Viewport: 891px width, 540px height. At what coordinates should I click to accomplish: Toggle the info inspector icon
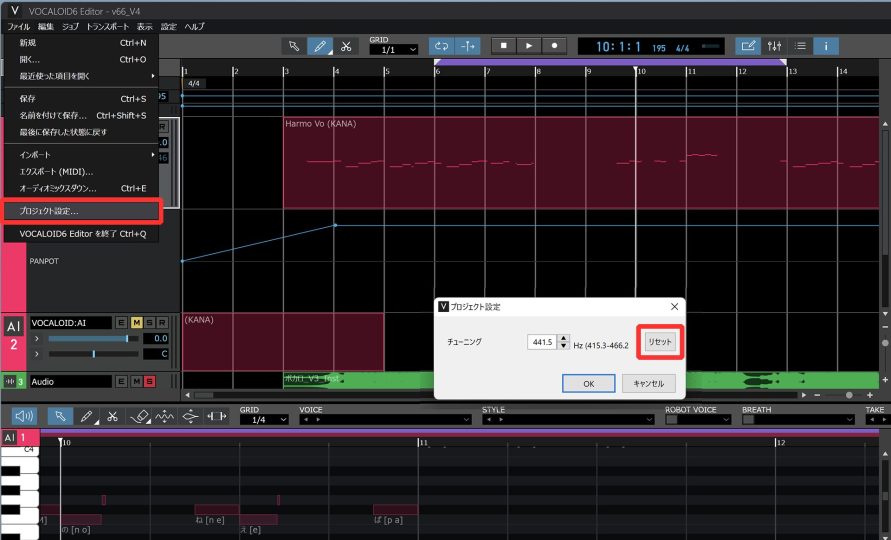pyautogui.click(x=826, y=46)
